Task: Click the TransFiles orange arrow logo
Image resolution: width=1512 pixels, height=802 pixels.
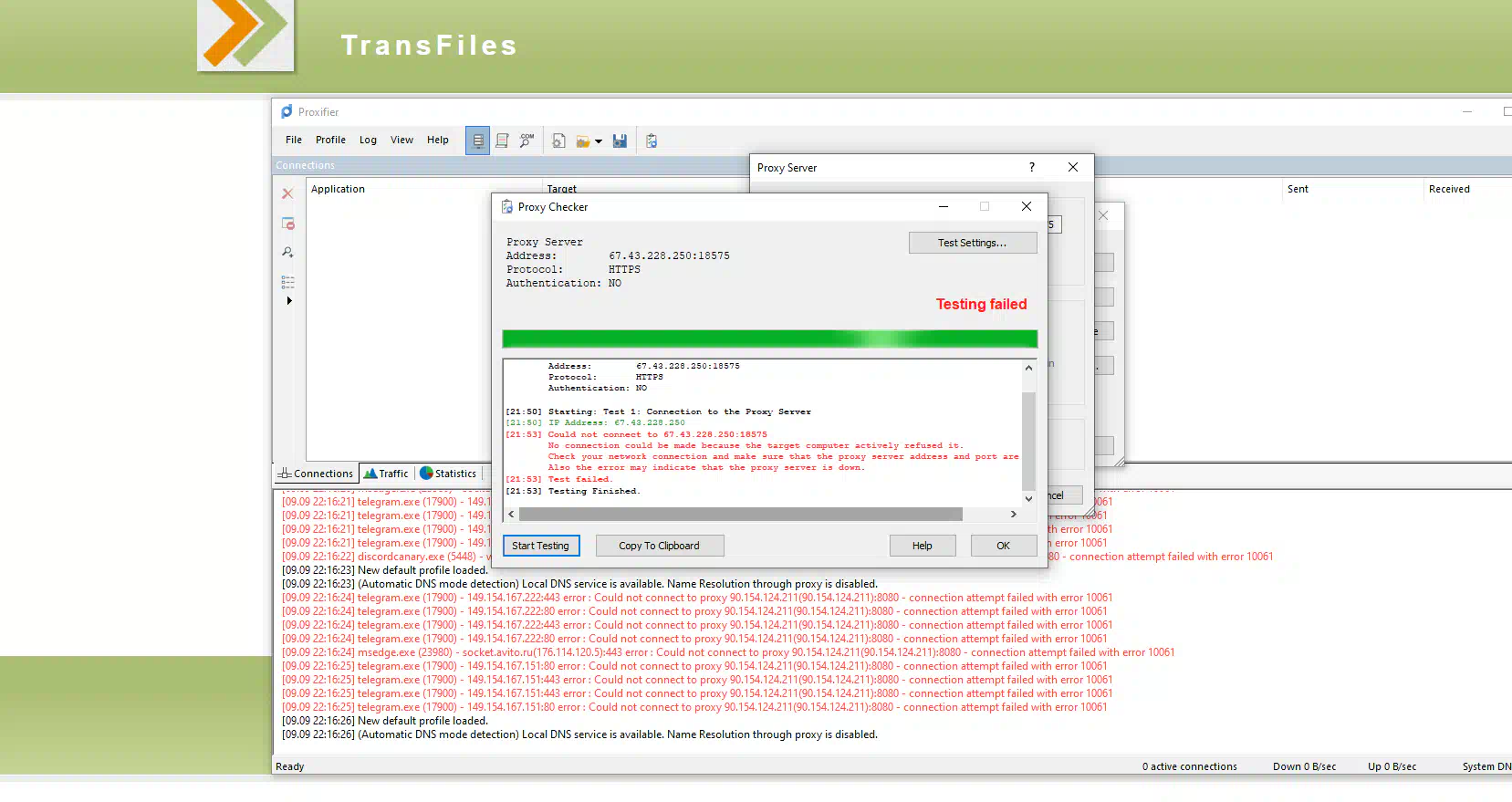Action: click(x=245, y=34)
